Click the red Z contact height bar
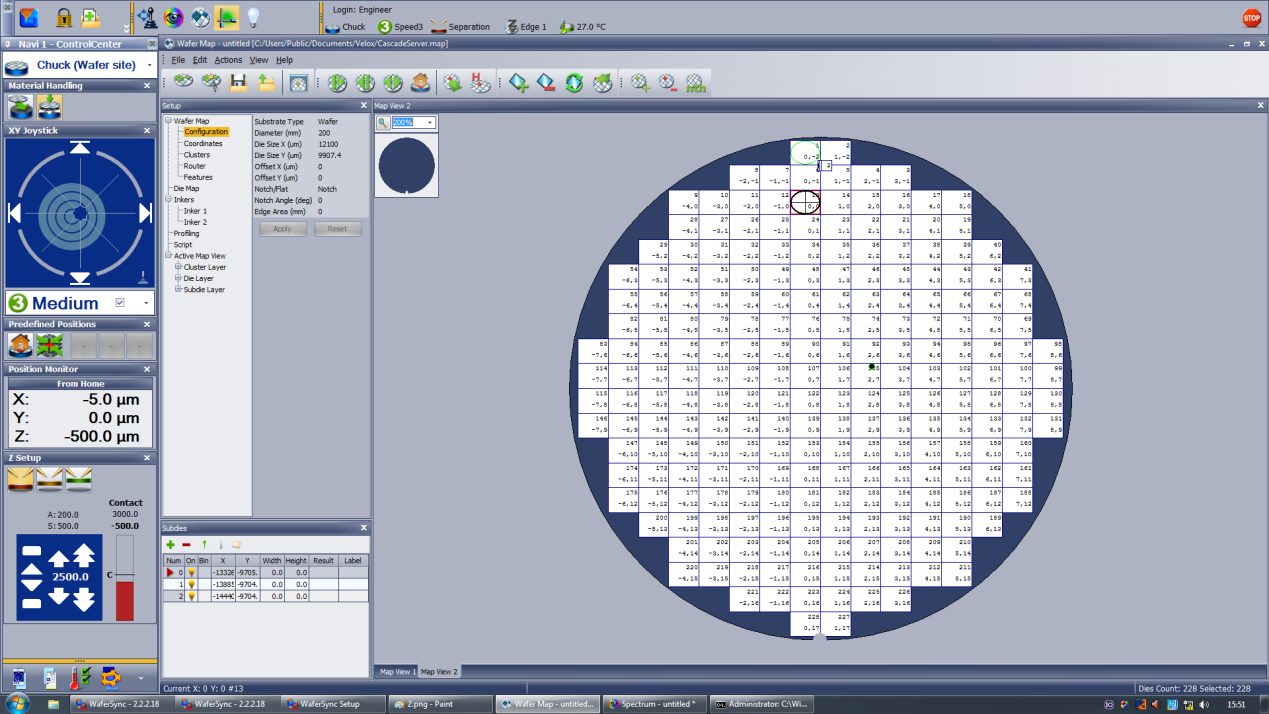The image size is (1269, 714). [x=125, y=577]
